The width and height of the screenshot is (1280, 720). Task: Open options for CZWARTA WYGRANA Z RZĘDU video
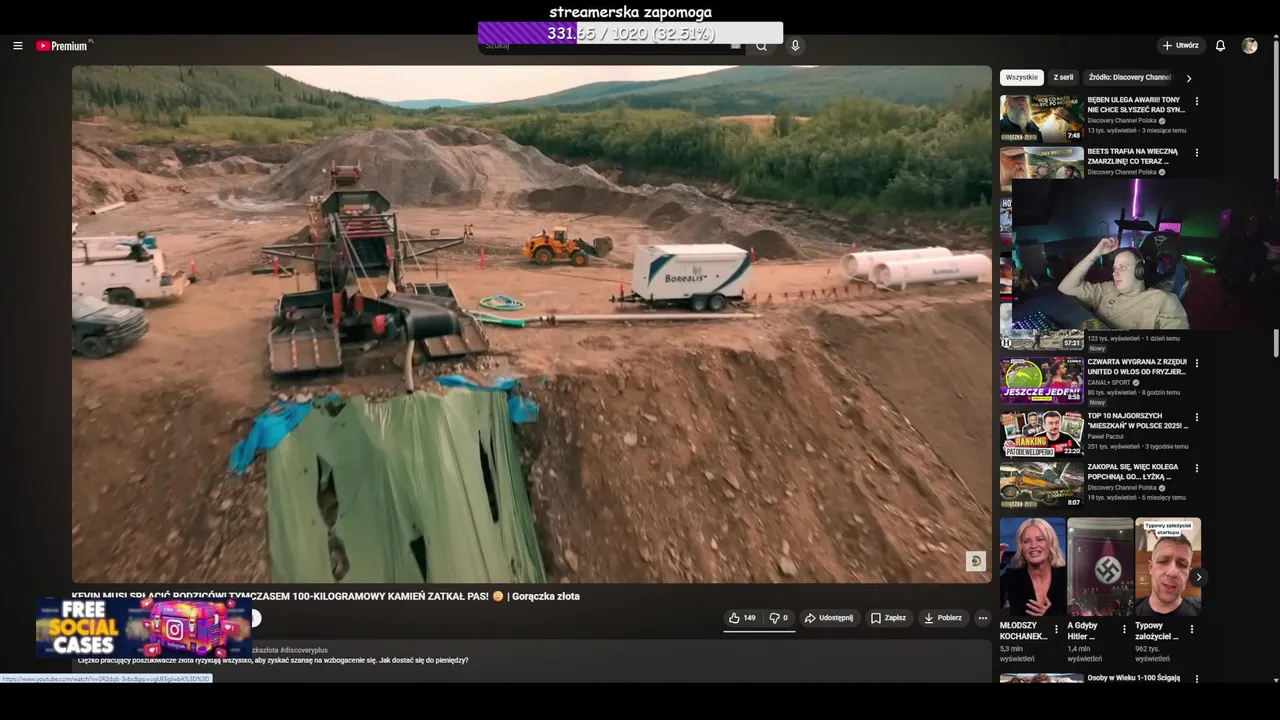coord(1196,363)
